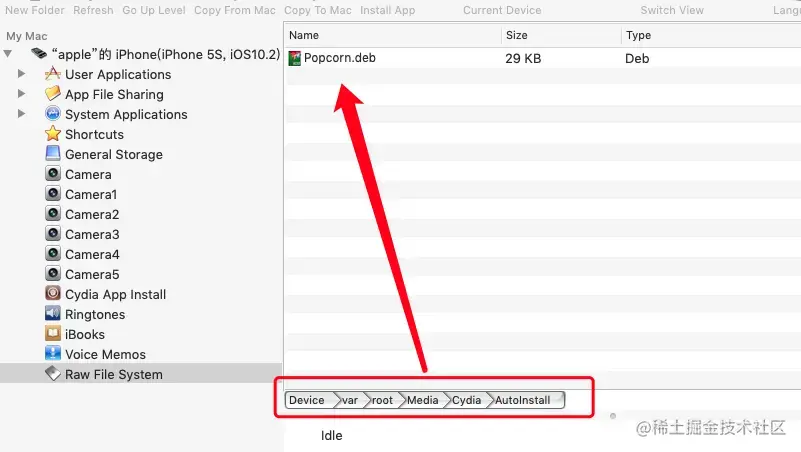Select Ringtones label in sidebar
The height and width of the screenshot is (452, 801).
pyautogui.click(x=95, y=314)
